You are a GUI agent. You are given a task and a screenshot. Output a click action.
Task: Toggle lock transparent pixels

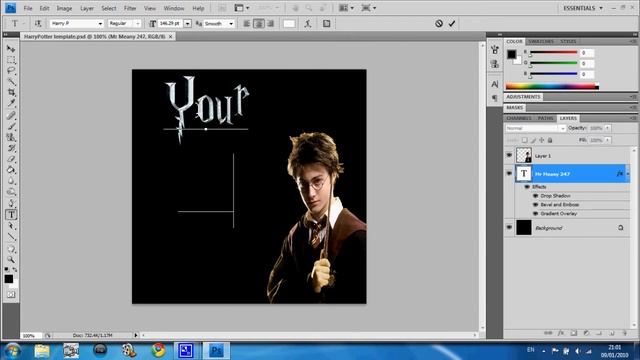click(524, 140)
